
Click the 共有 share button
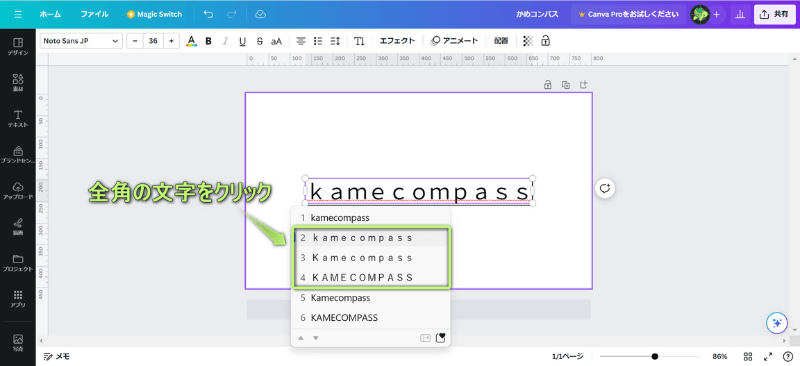click(x=774, y=14)
